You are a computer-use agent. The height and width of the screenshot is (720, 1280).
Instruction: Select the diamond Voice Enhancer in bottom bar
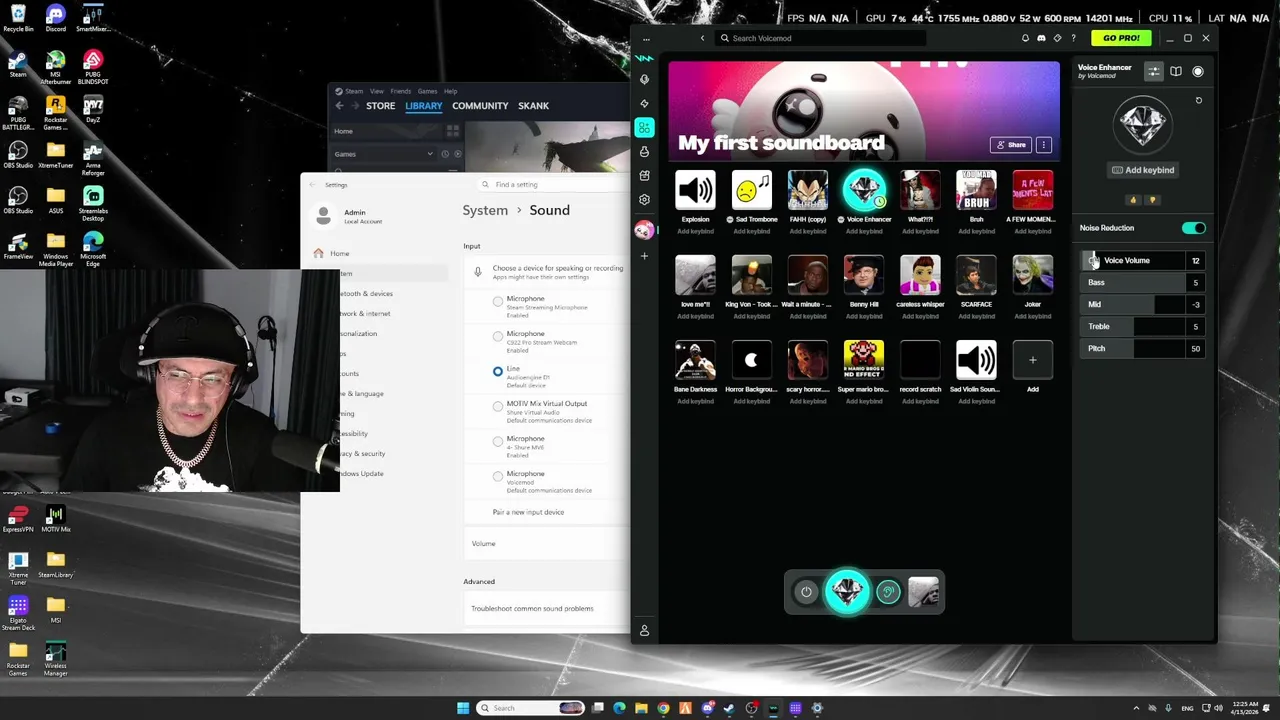pos(847,591)
